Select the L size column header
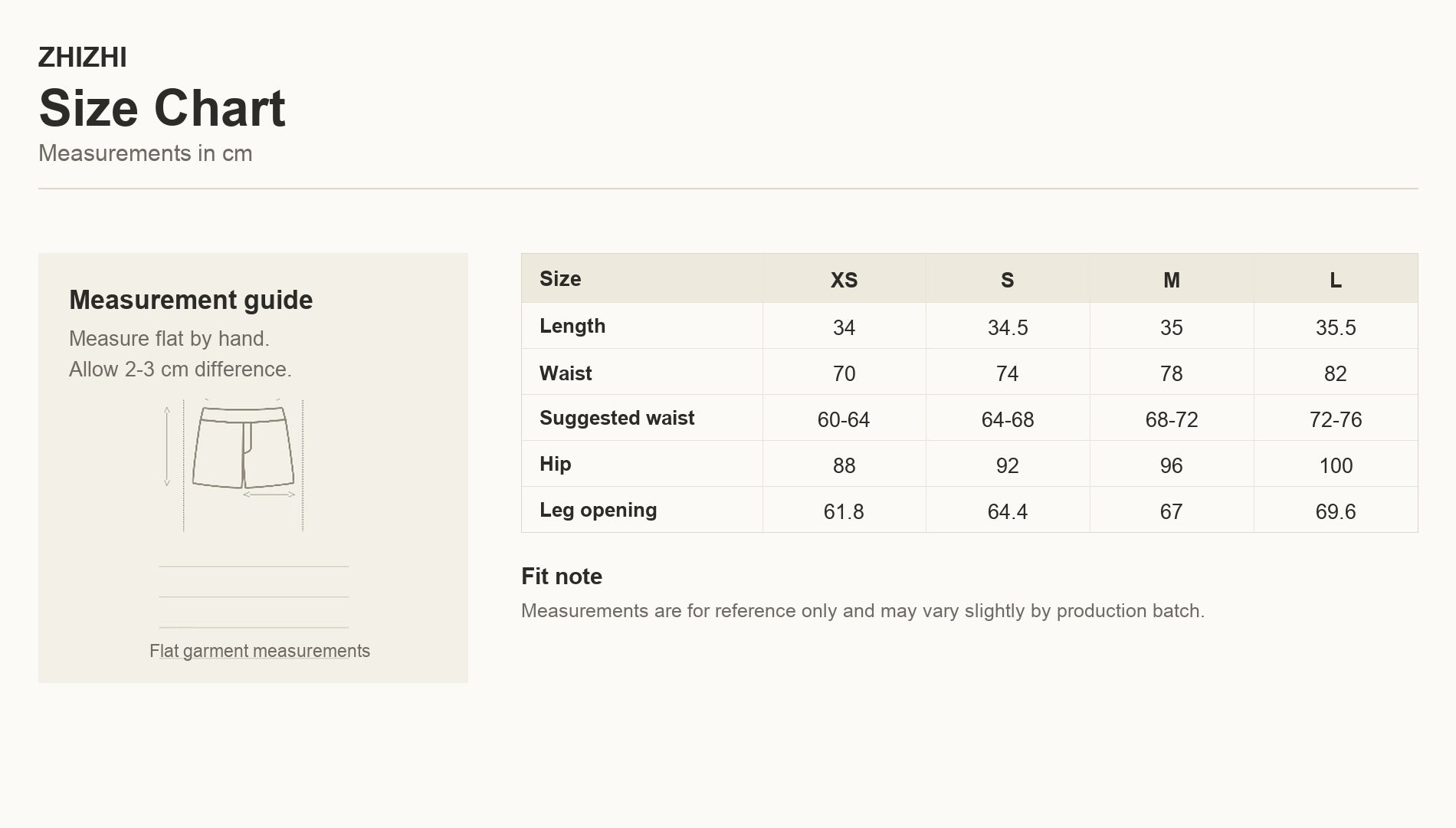 pos(1336,280)
